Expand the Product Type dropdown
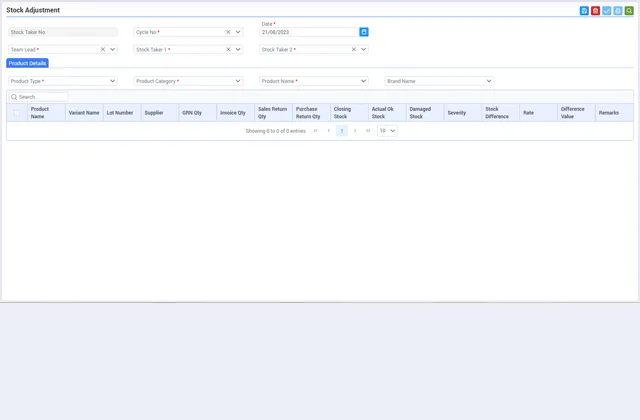Image resolution: width=640 pixels, height=420 pixels. pyautogui.click(x=112, y=81)
